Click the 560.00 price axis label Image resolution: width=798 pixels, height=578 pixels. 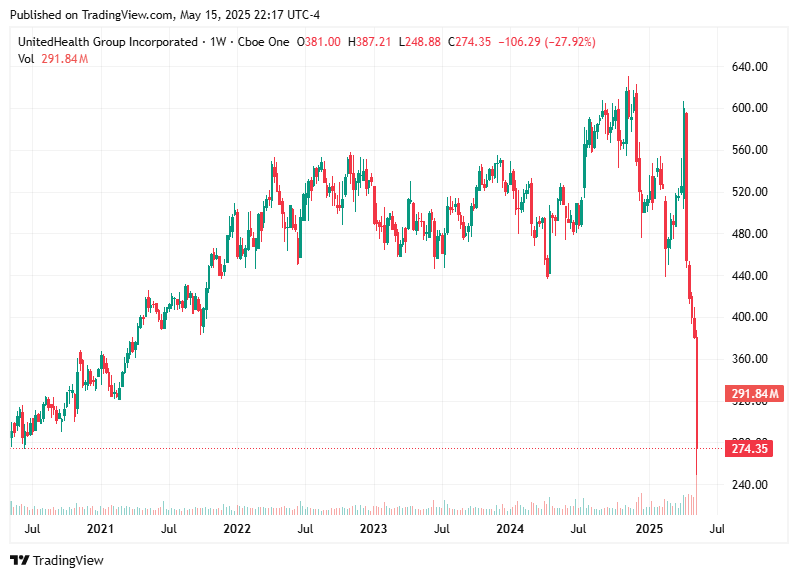pos(750,150)
